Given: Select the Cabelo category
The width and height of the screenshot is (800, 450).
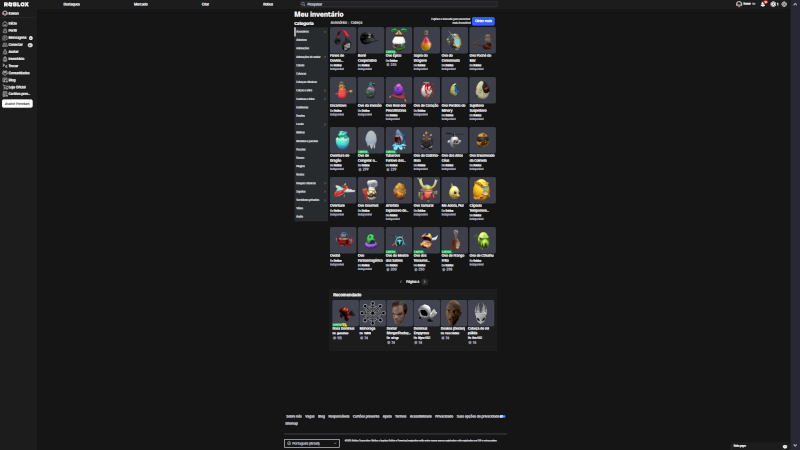Looking at the screenshot, I should 301,65.
